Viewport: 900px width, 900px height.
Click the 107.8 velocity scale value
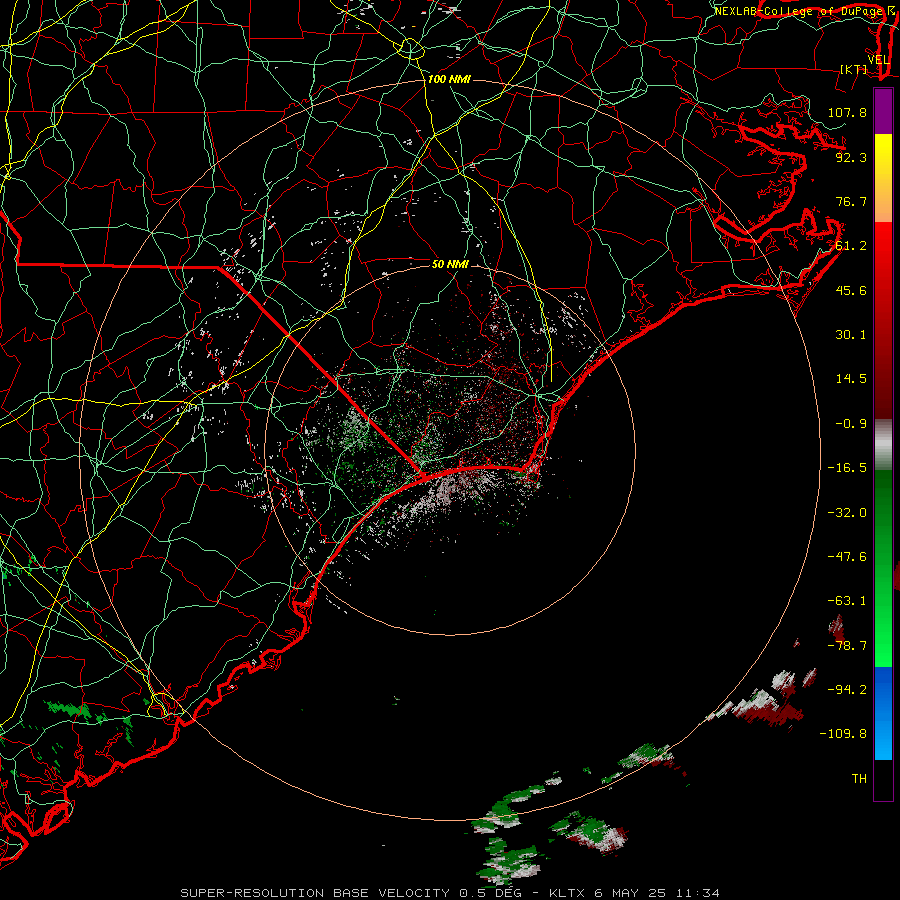pos(847,112)
